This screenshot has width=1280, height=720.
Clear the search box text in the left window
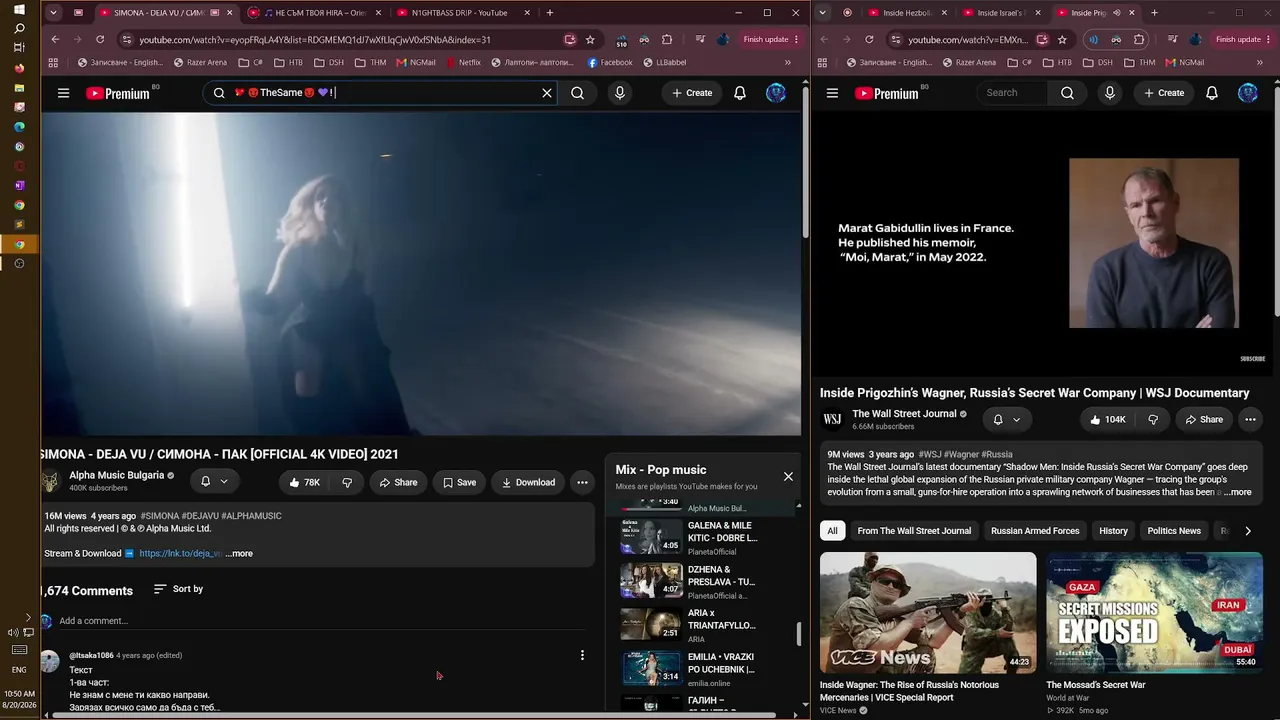tap(547, 93)
